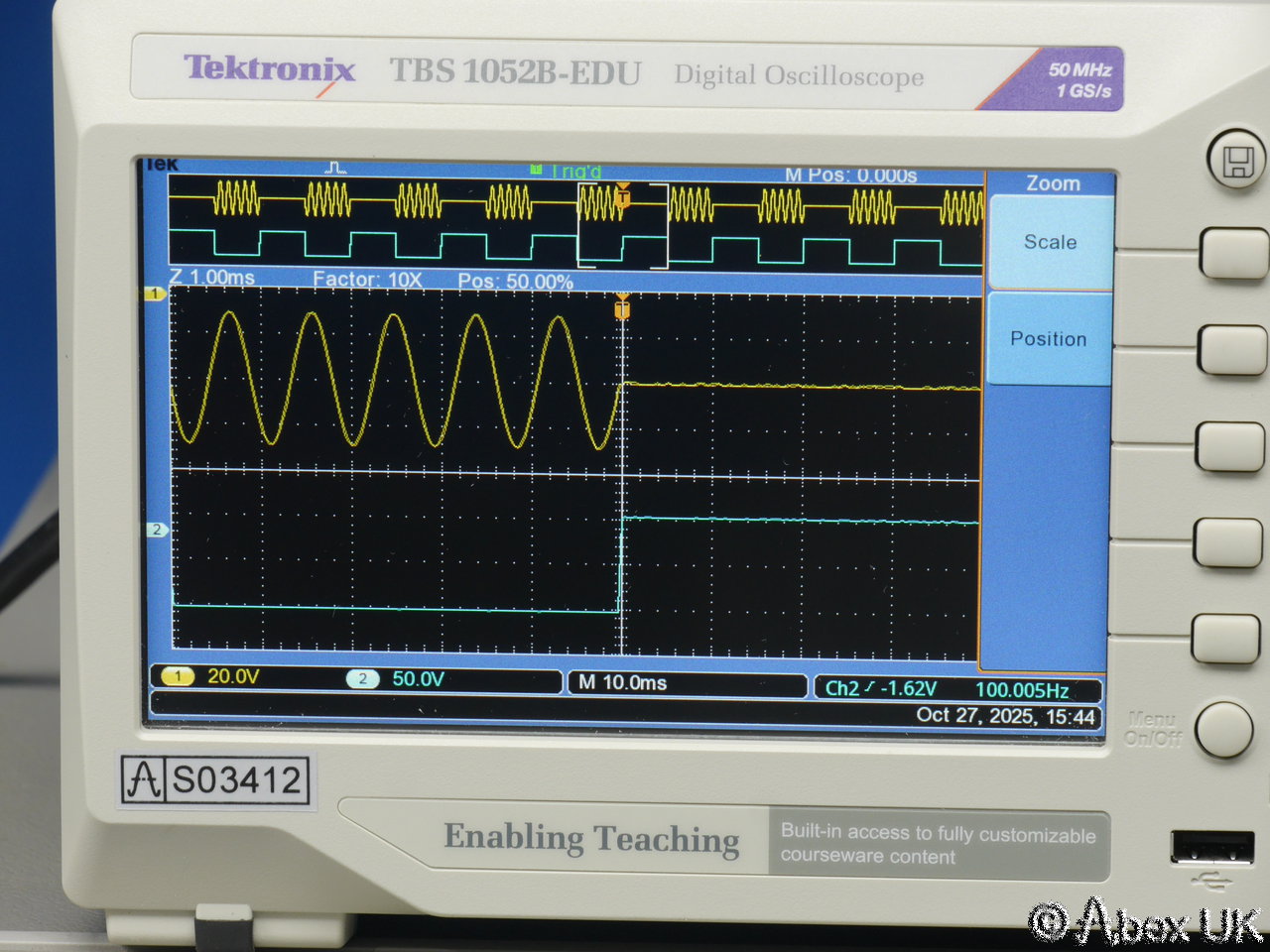1270x952 pixels.
Task: Click the M 10.0ms timebase readout
Action: (x=622, y=683)
